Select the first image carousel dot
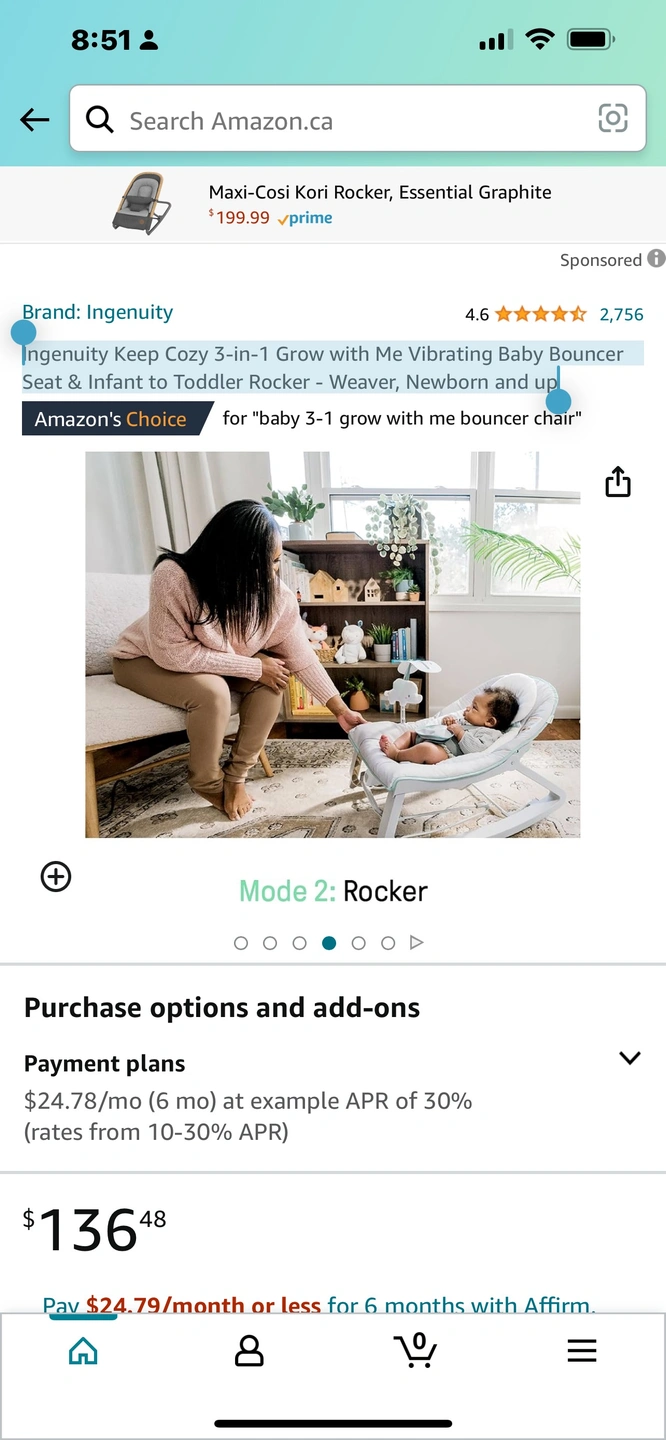This screenshot has width=666, height=1440. pyautogui.click(x=241, y=943)
